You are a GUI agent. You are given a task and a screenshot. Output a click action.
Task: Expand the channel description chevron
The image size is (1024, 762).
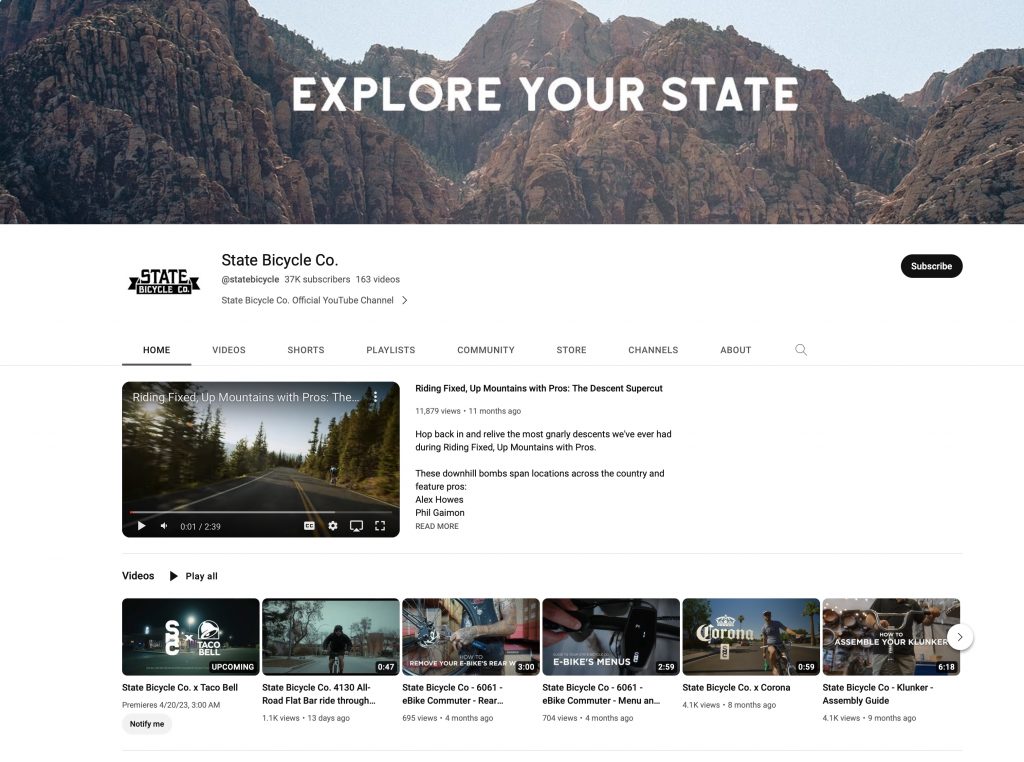click(405, 300)
